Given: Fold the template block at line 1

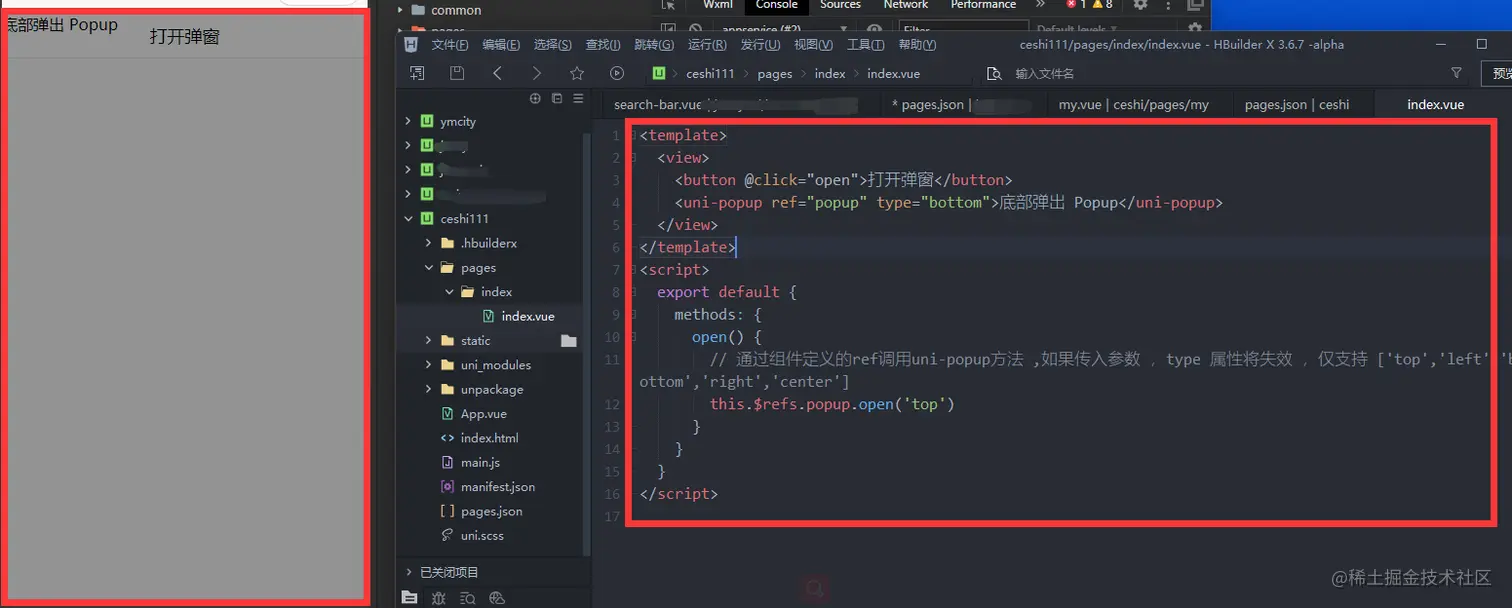Looking at the screenshot, I should (x=633, y=135).
